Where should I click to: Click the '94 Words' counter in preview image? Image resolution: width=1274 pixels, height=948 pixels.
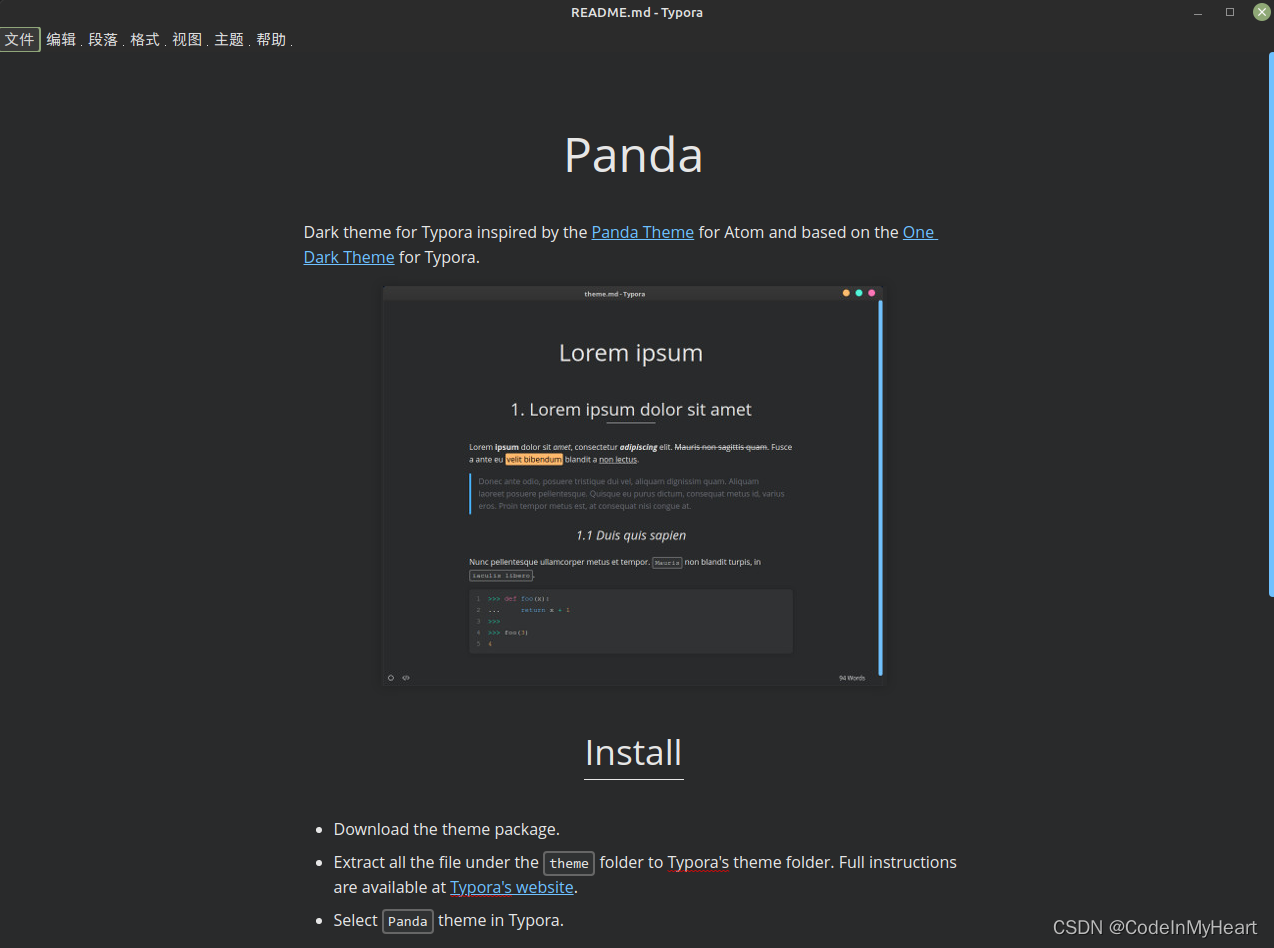(x=852, y=678)
